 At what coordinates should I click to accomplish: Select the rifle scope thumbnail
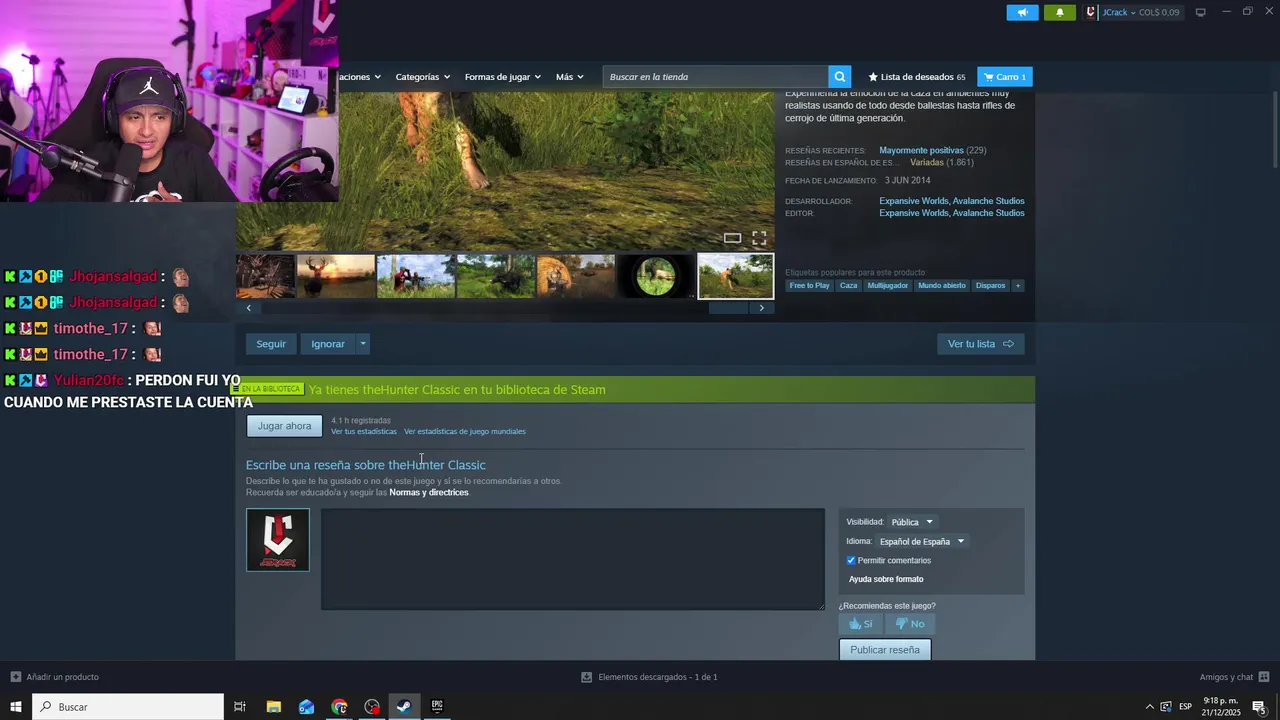[656, 276]
